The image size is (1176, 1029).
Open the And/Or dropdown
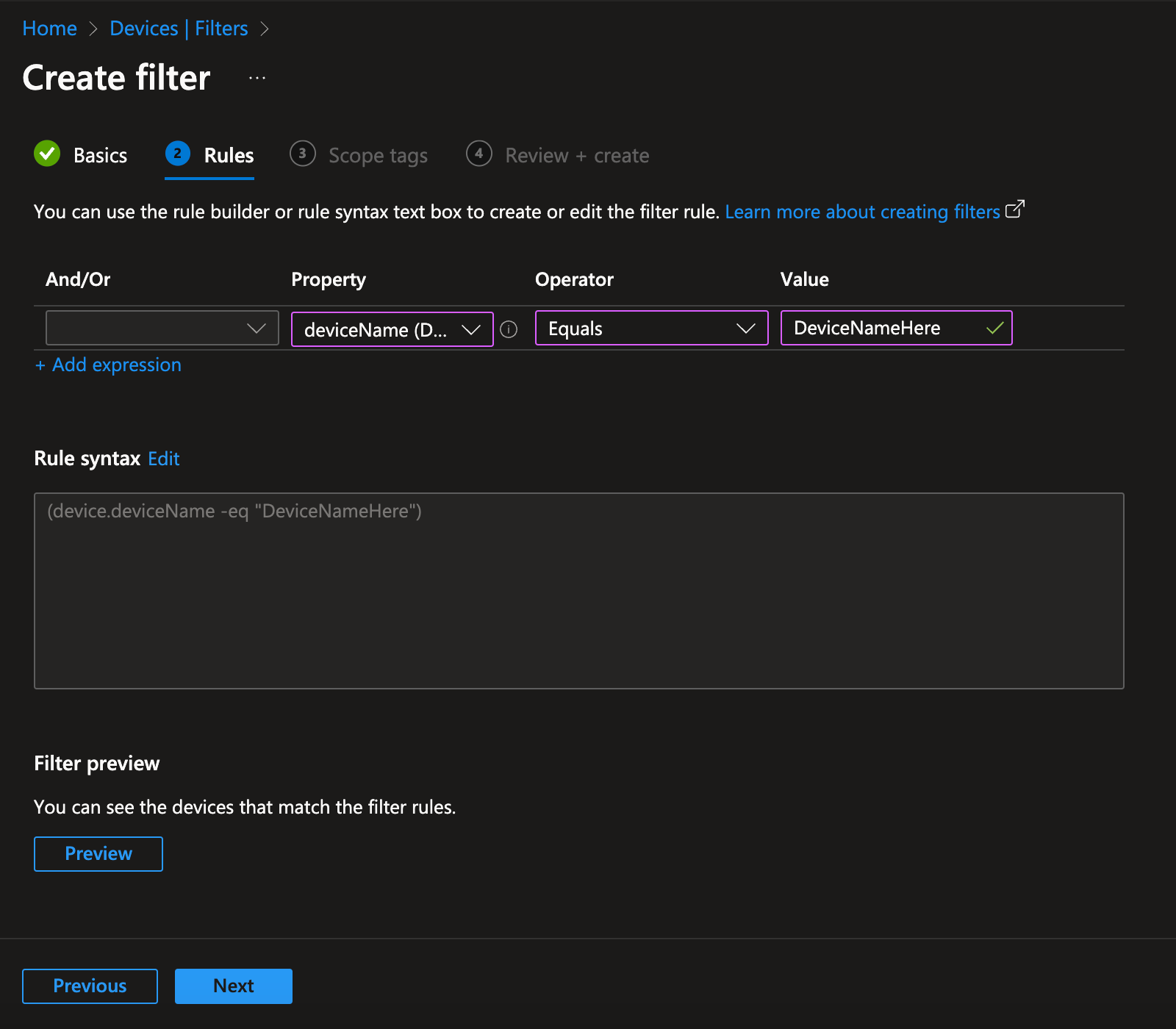tap(162, 328)
